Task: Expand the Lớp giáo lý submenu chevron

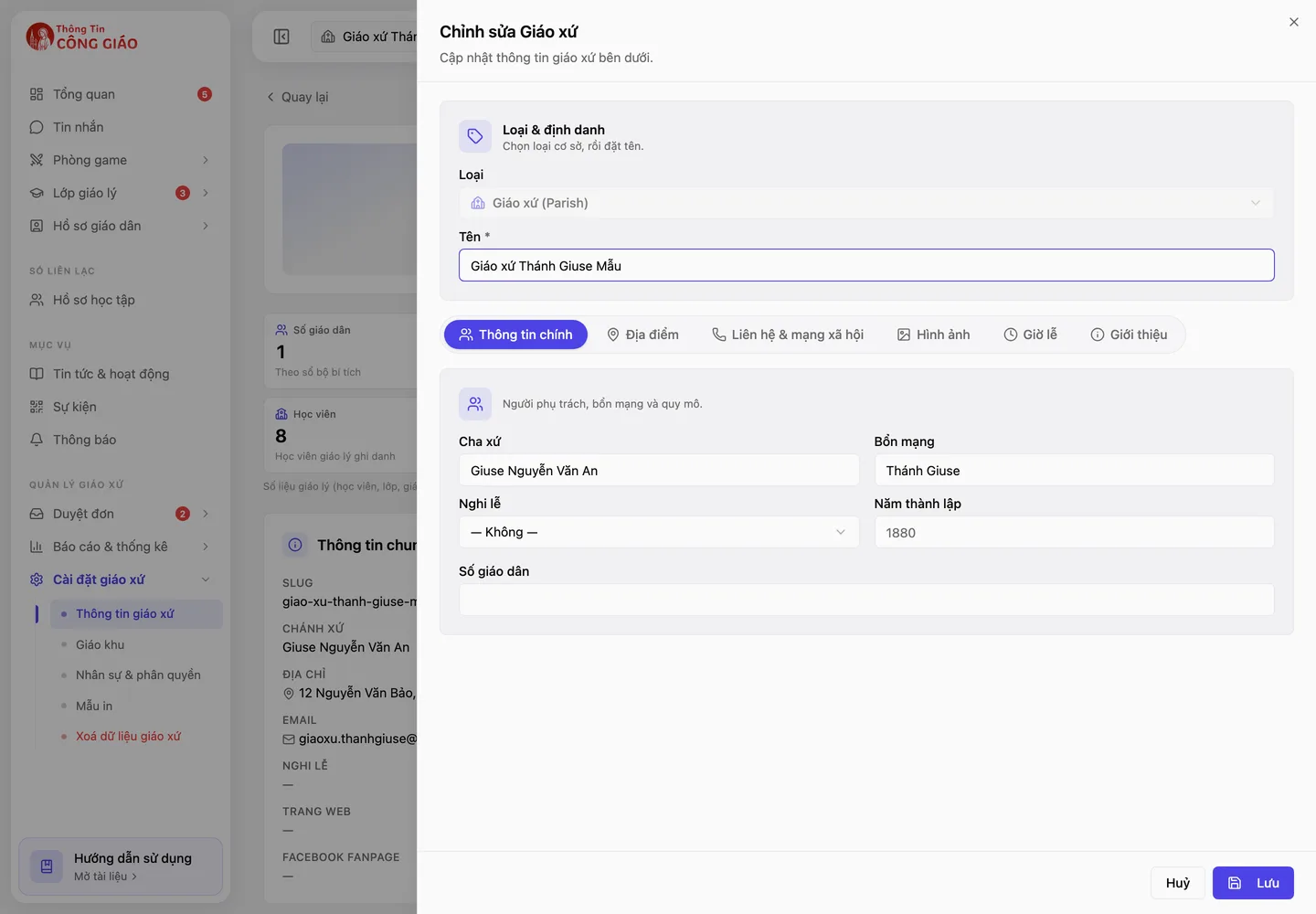Action: tap(206, 193)
